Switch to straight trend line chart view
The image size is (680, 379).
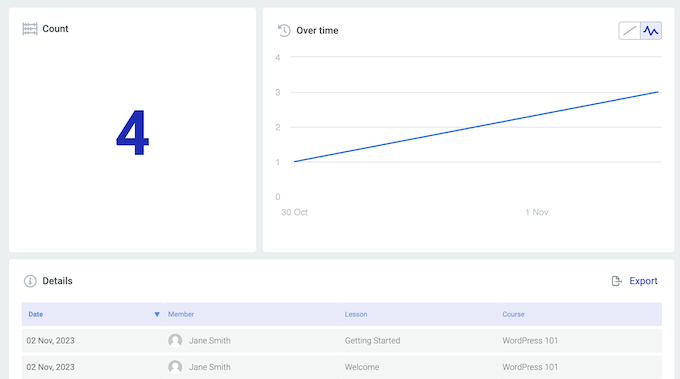629,31
